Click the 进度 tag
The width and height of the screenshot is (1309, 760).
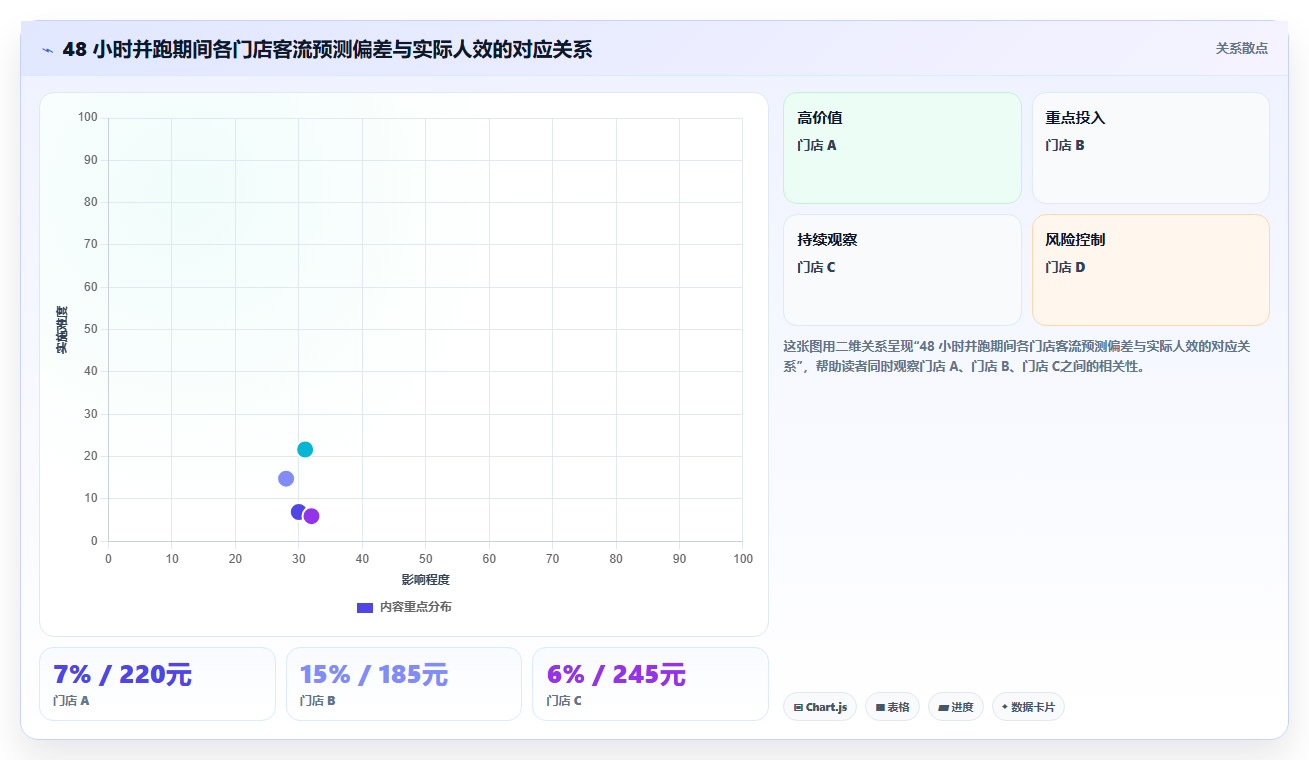tap(956, 707)
